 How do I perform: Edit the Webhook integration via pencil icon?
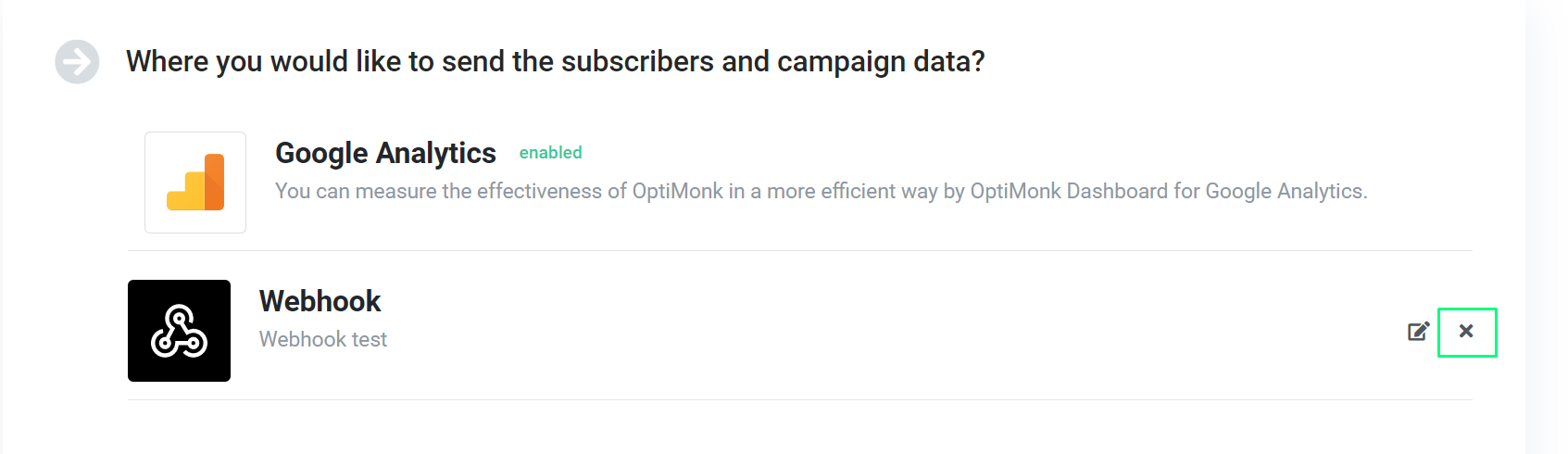[1419, 331]
